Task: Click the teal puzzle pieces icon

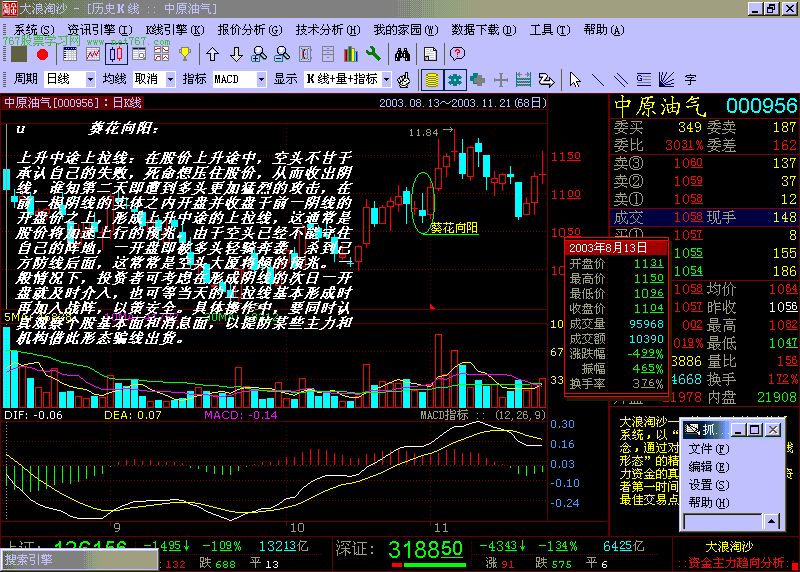Action: coord(478,80)
